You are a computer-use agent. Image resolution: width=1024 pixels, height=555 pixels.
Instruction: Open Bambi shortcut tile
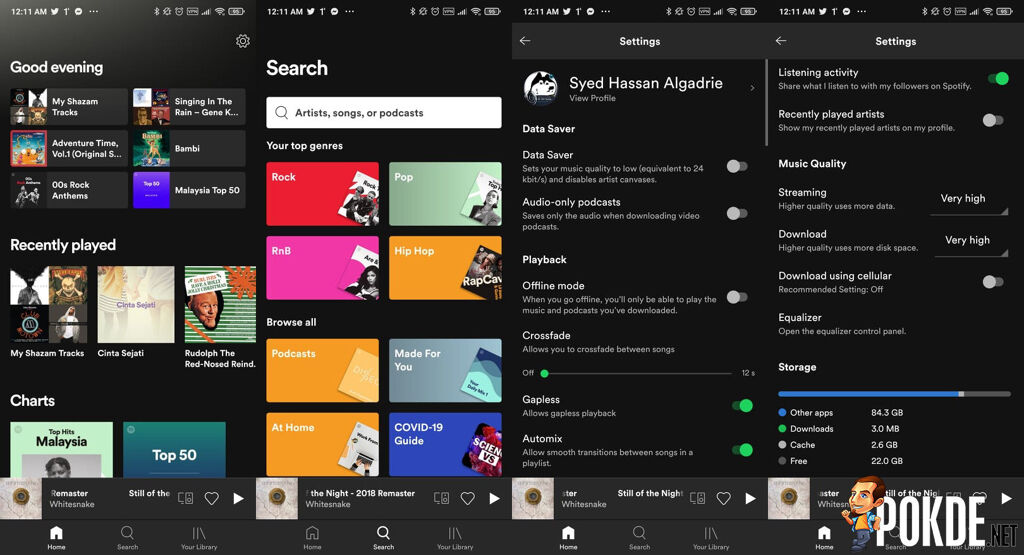coord(189,148)
